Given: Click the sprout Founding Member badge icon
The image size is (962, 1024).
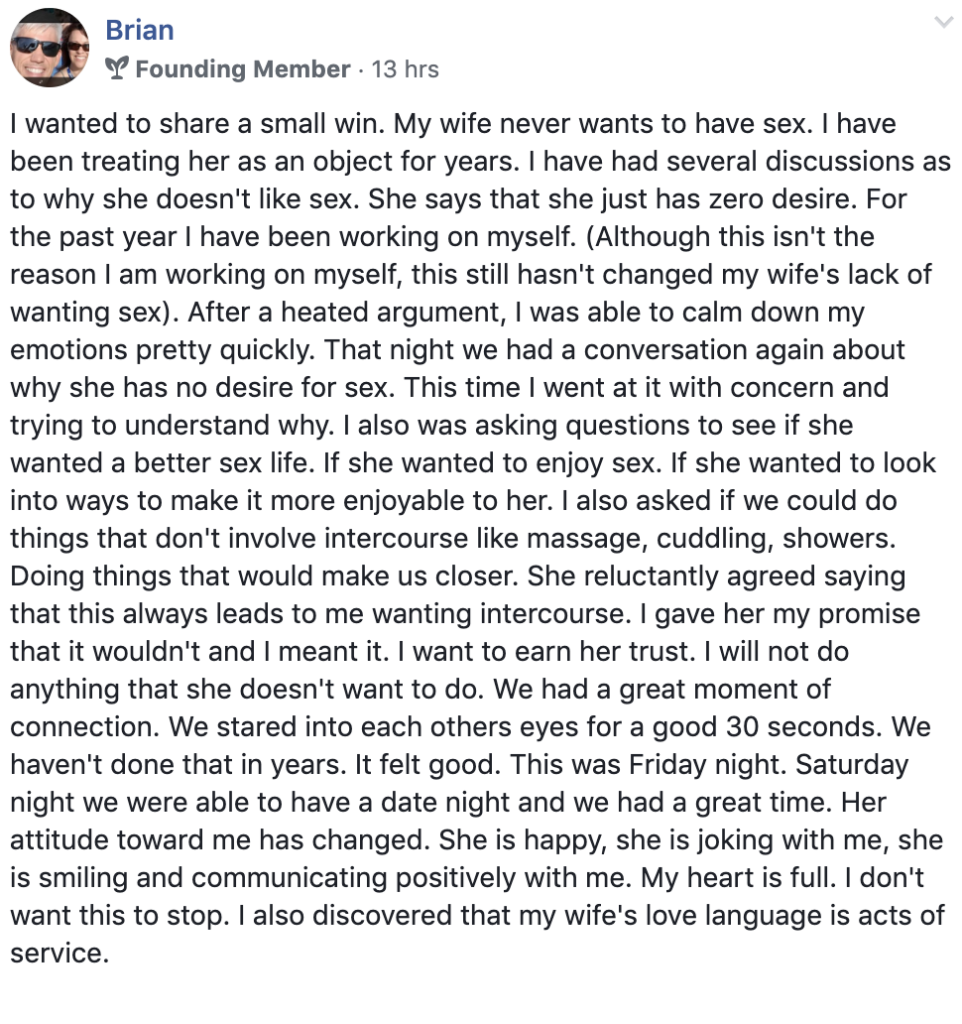Looking at the screenshot, I should click(x=117, y=68).
